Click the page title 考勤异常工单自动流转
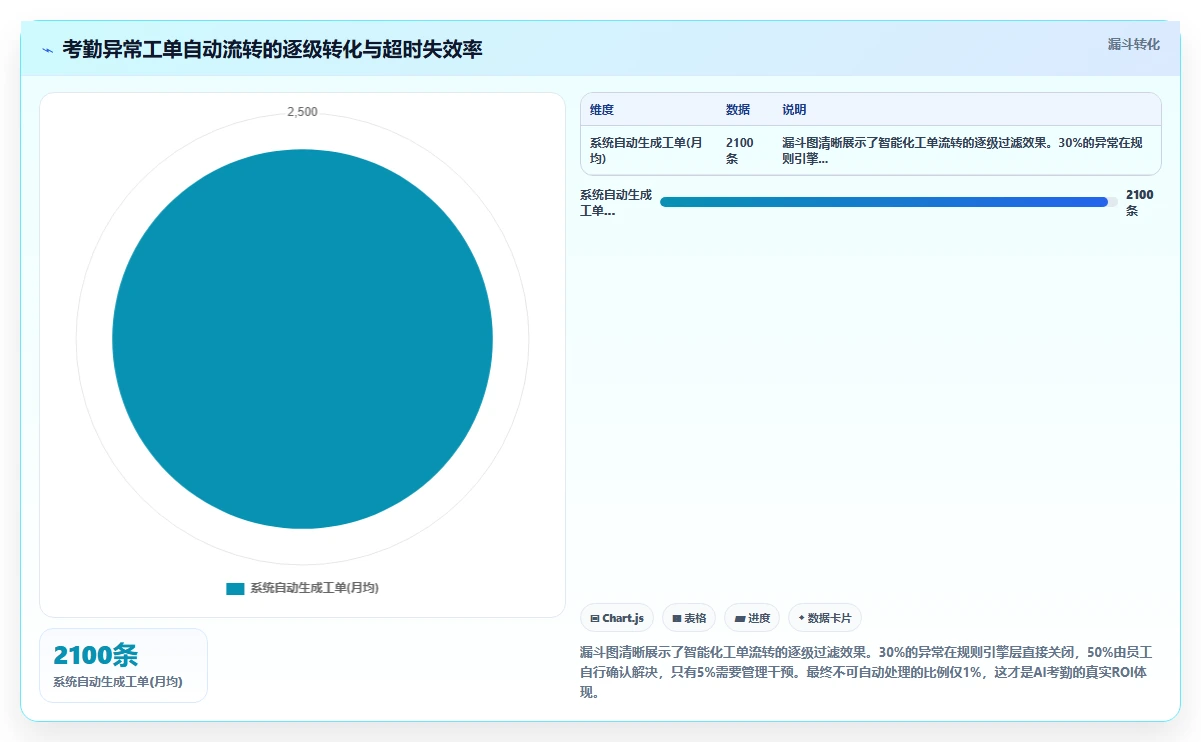Image resolution: width=1201 pixels, height=742 pixels. click(272, 48)
